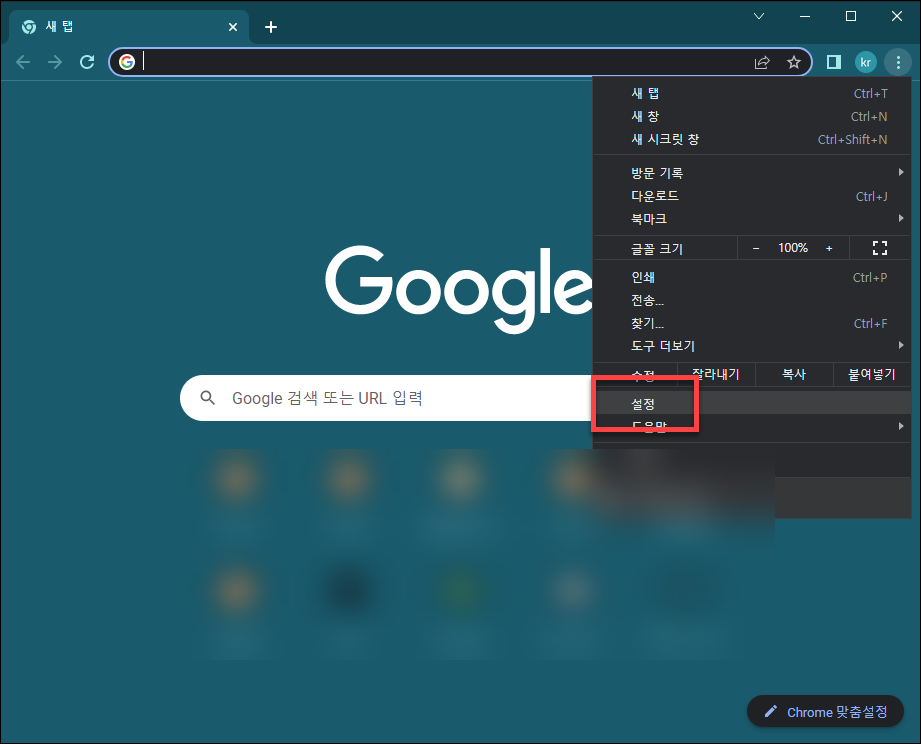Click 복사 in the edit row
The width and height of the screenshot is (921, 744).
794,374
